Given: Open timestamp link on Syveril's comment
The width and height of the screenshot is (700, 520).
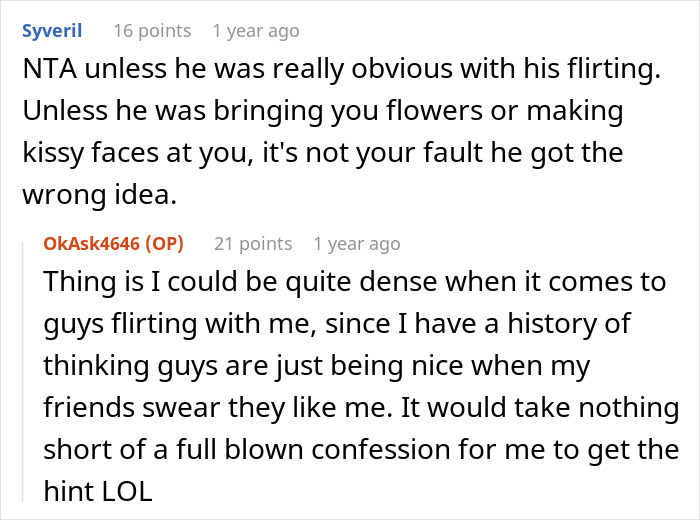Looking at the screenshot, I should point(256,31).
